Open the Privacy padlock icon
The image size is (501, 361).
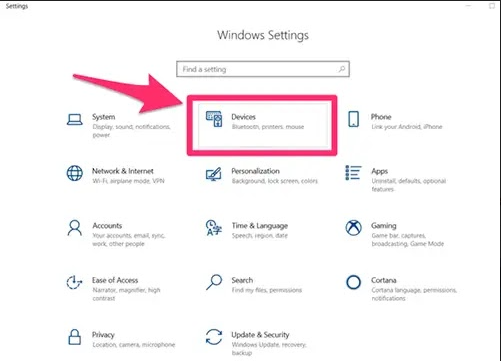pos(74,337)
